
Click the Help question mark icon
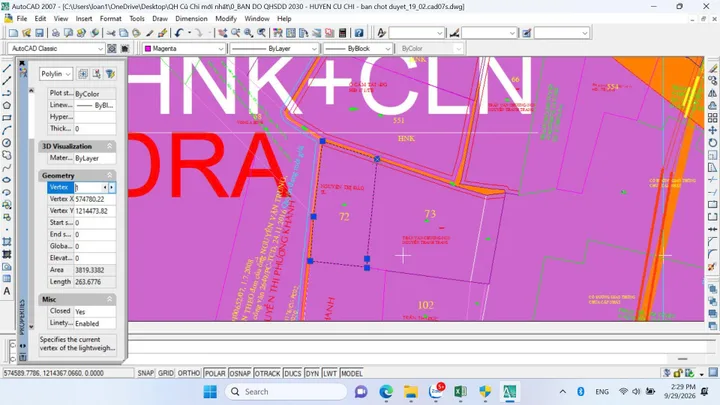tap(359, 33)
